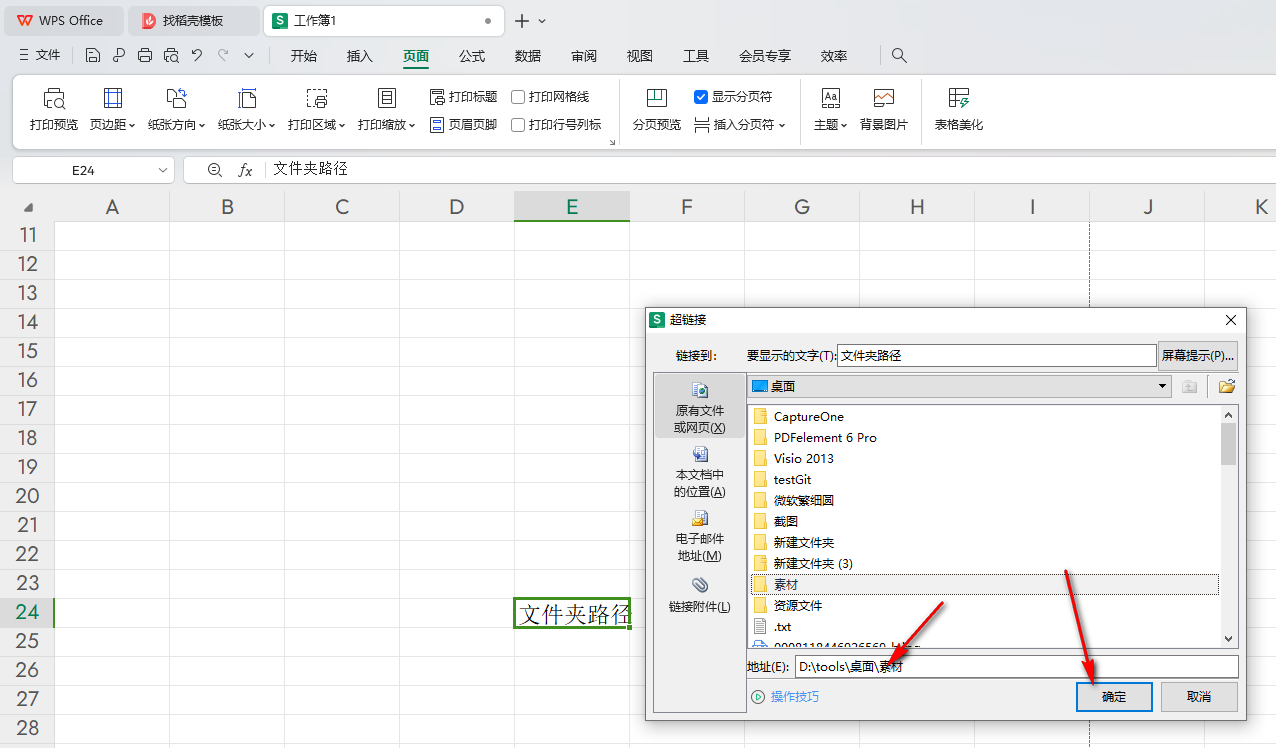The width and height of the screenshot is (1276, 748).
Task: Switch to the 开始 tab
Action: click(304, 56)
